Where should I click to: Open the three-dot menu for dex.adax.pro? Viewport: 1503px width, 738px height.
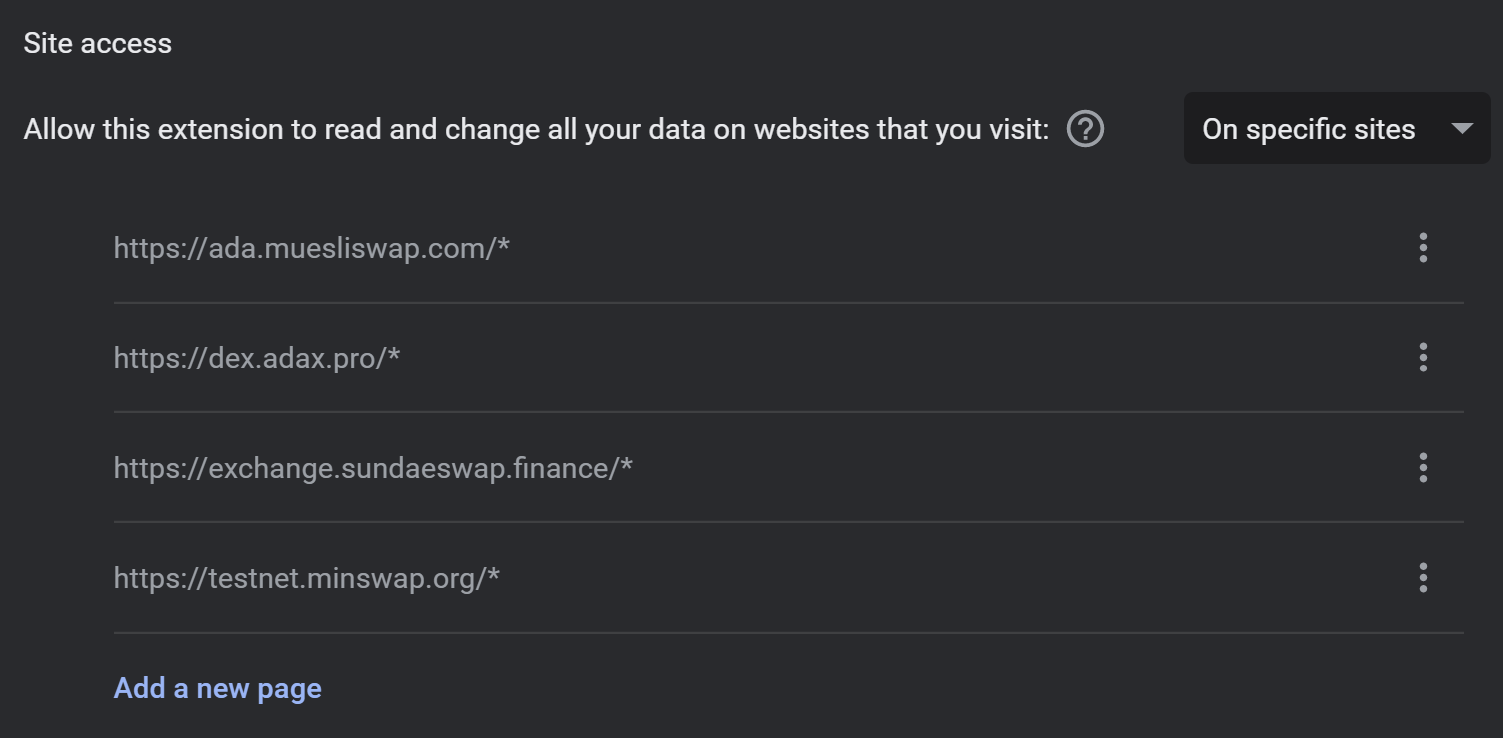pyautogui.click(x=1423, y=357)
